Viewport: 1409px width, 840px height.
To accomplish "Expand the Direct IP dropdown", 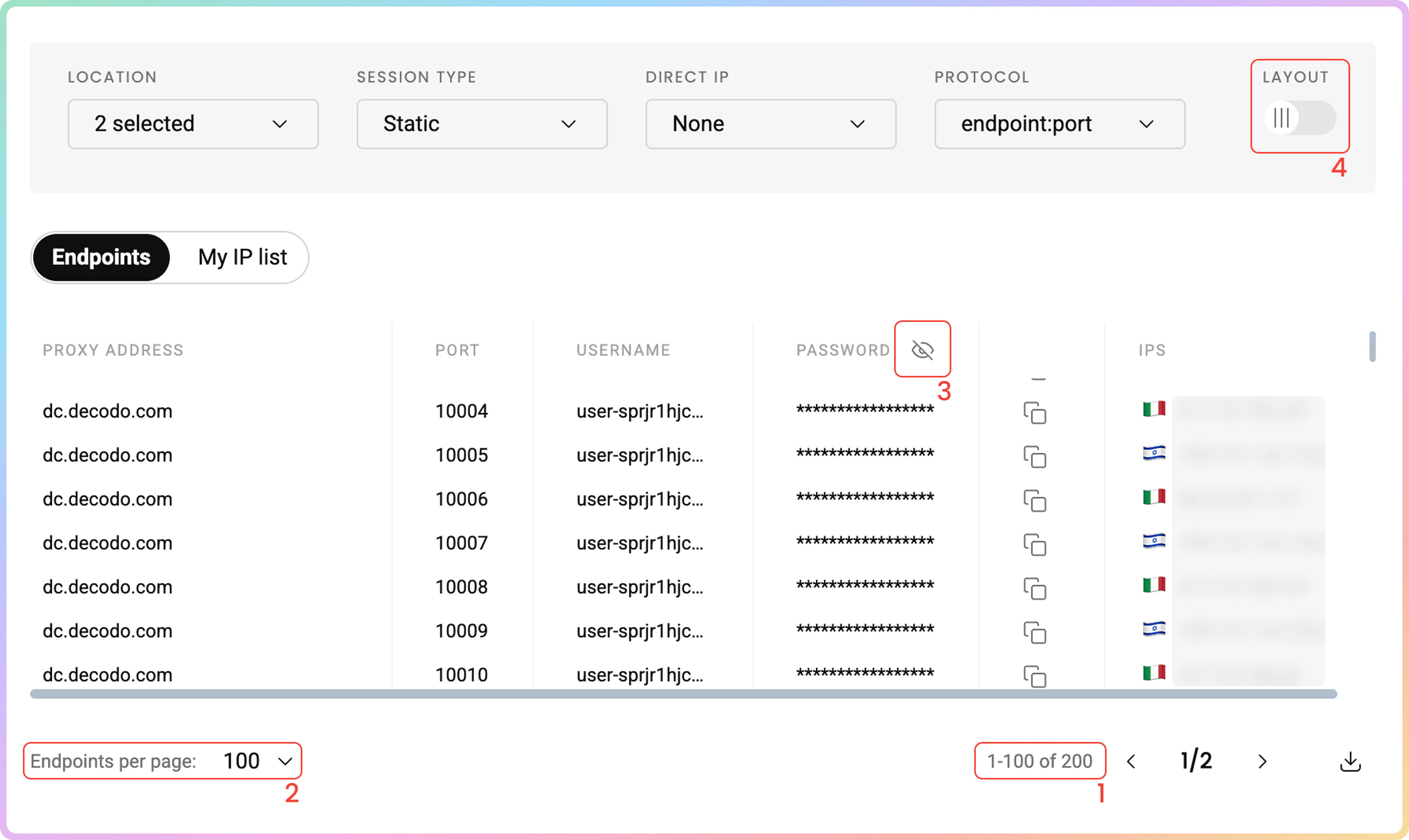I will [770, 124].
